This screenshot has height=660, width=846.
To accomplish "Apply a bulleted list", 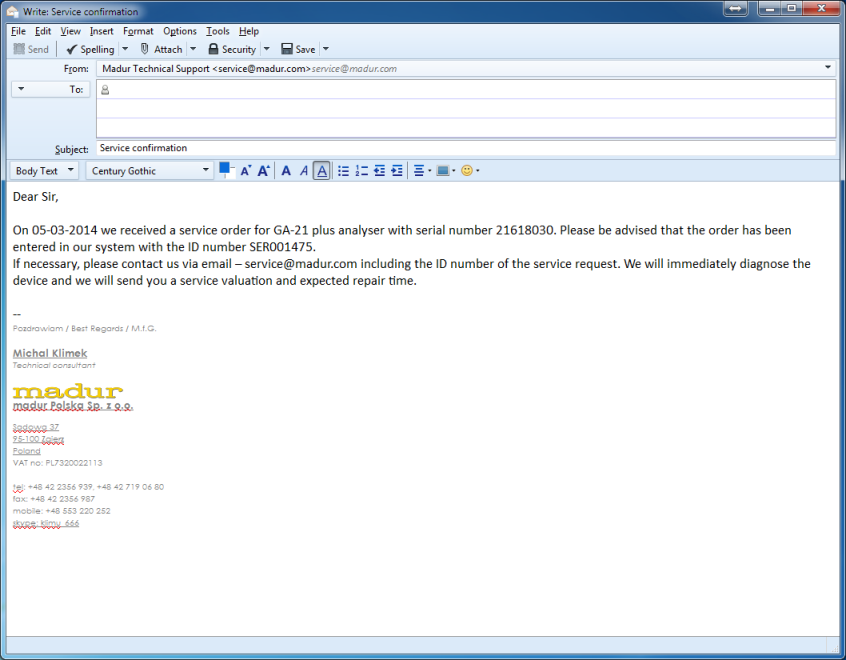I will (x=343, y=171).
